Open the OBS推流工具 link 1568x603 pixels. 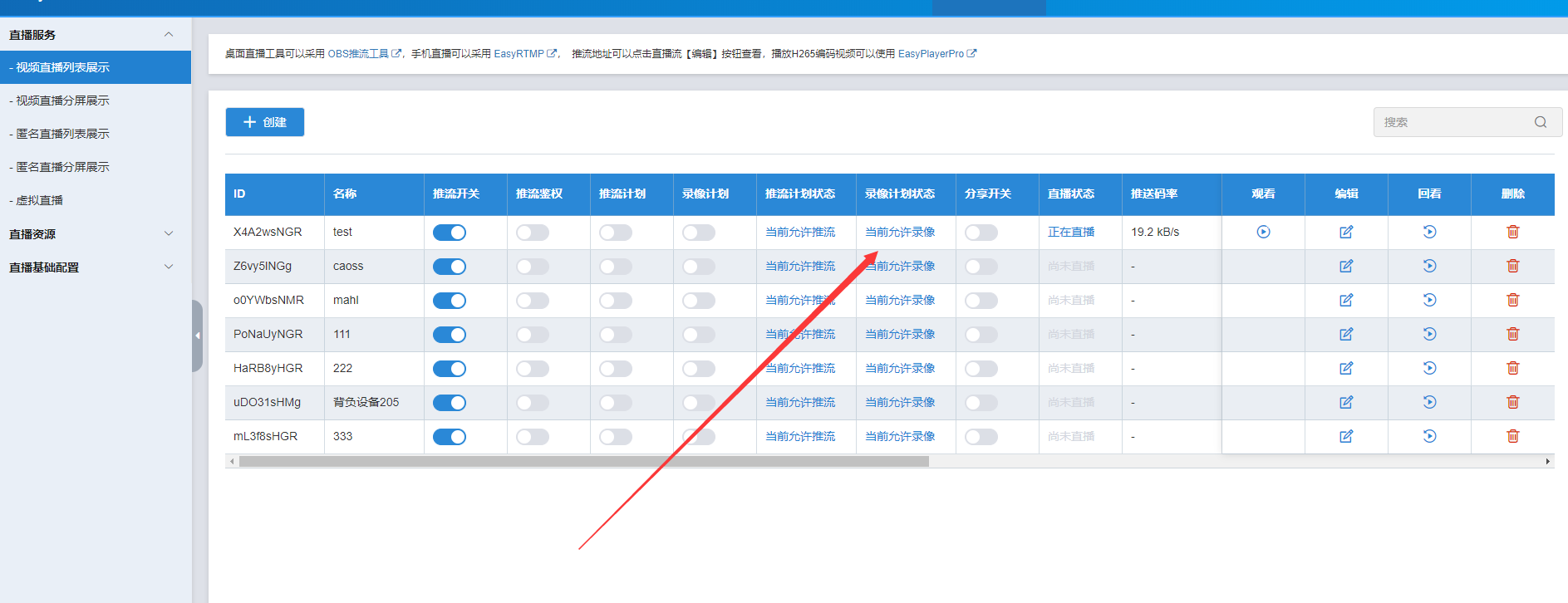(x=365, y=54)
